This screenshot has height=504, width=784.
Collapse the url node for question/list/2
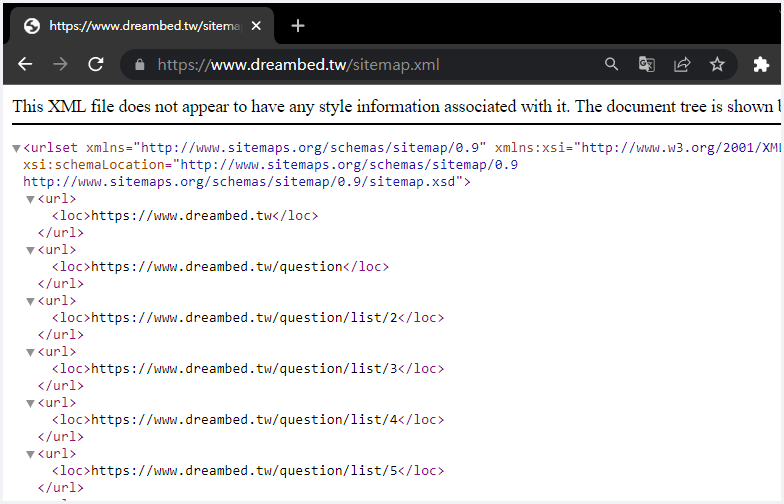tap(30, 301)
